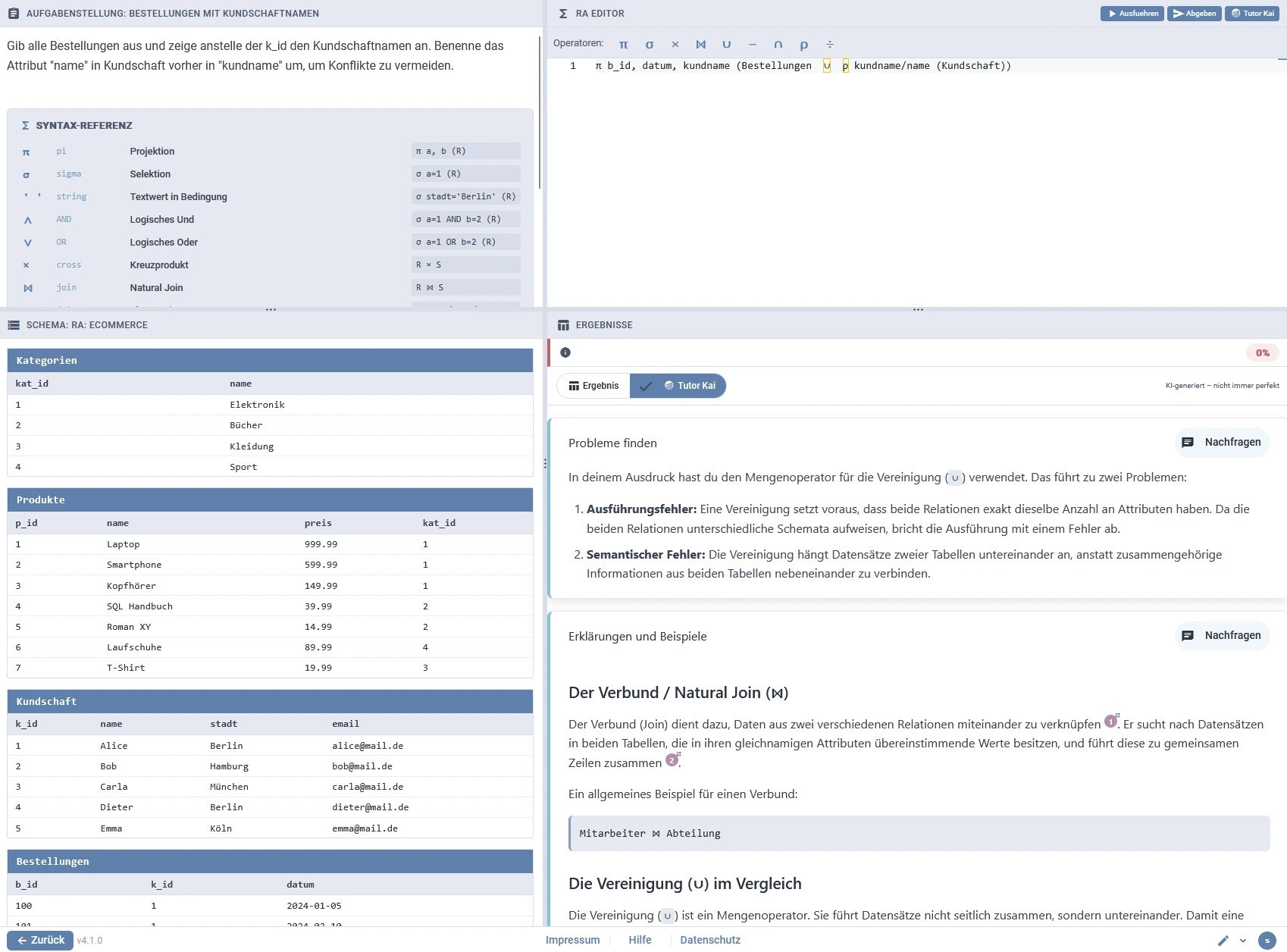Open the Impressum link

click(572, 940)
